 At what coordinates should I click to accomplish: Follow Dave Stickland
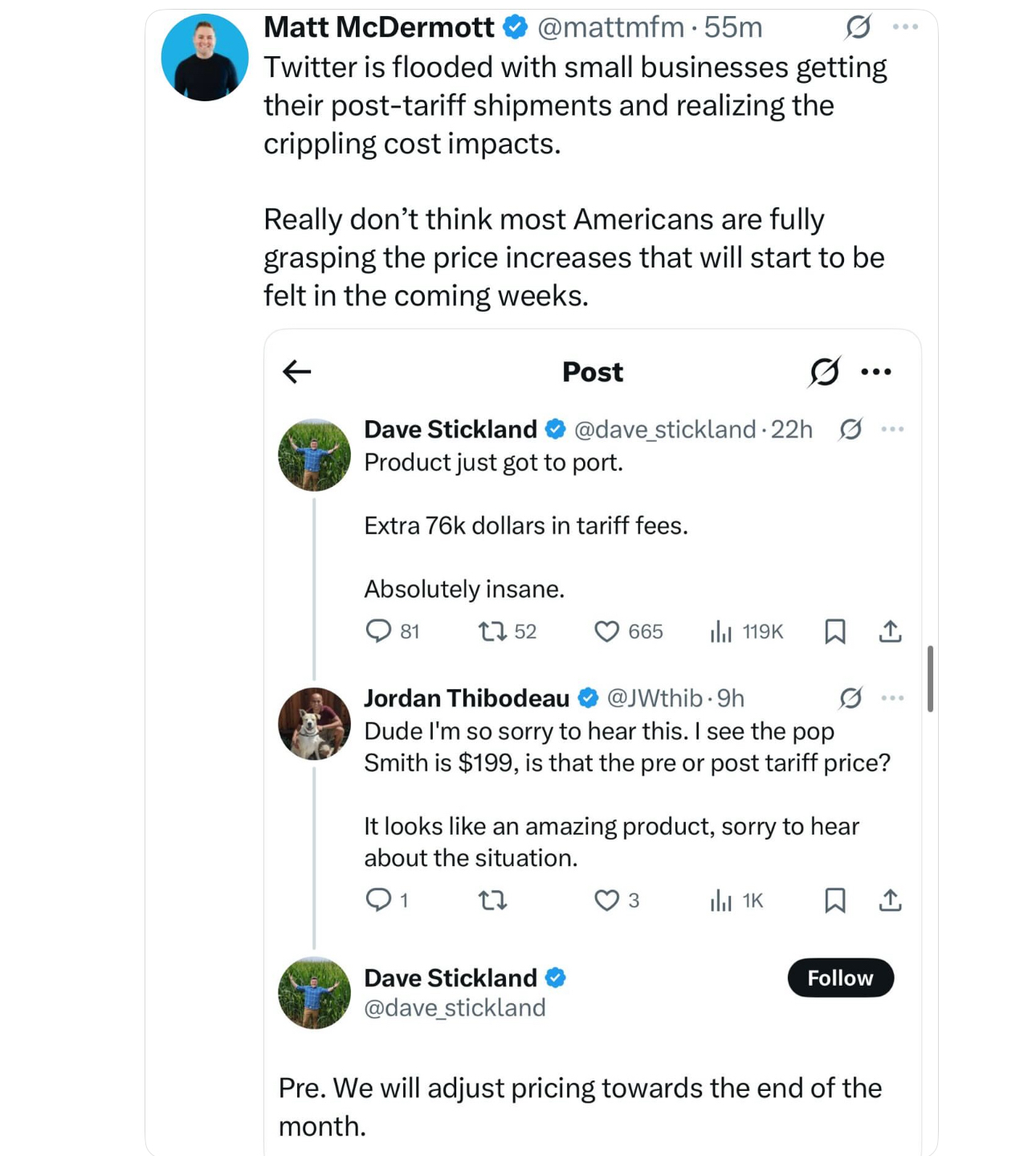coord(840,978)
